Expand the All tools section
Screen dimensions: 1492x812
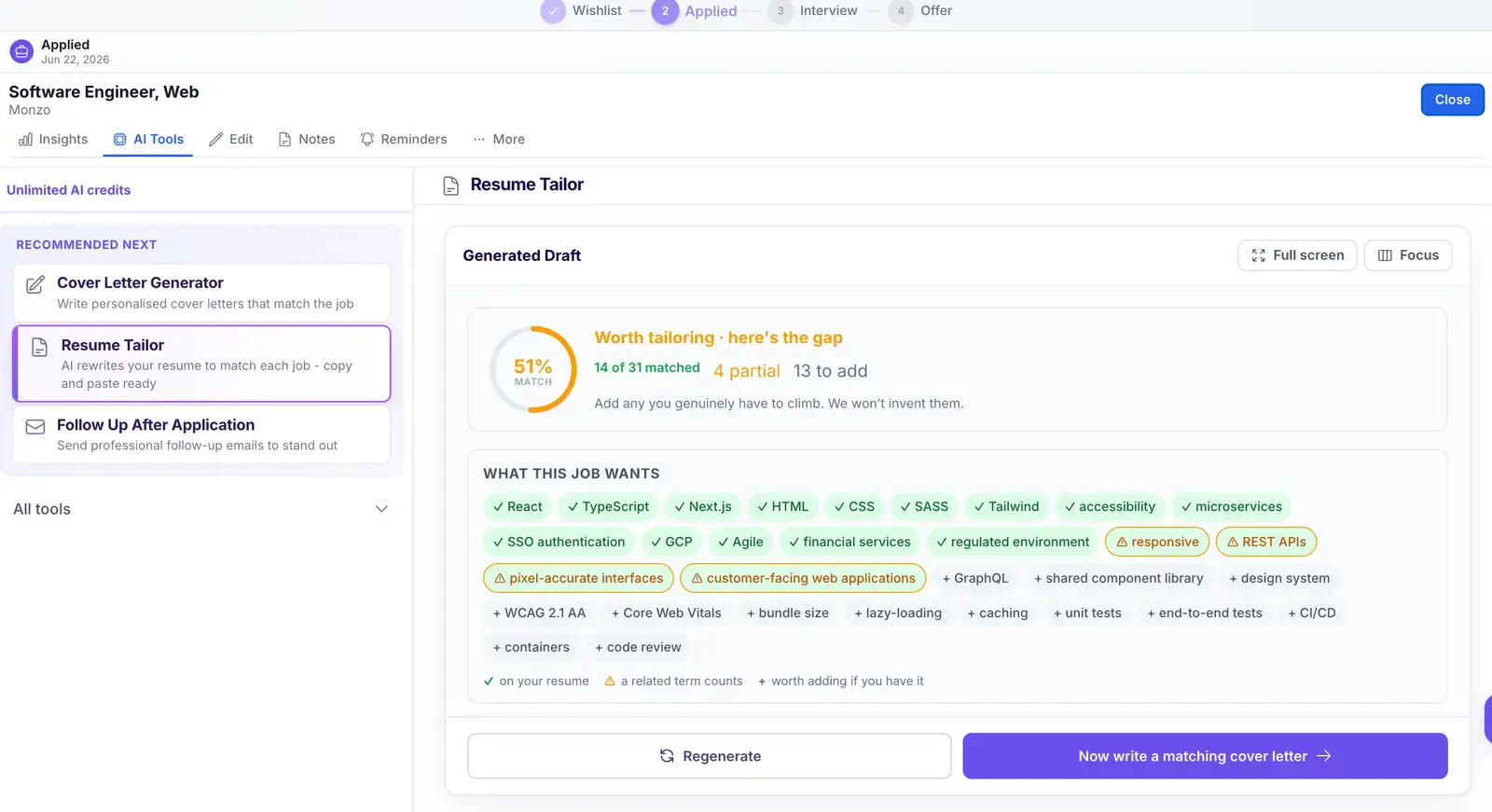[200, 509]
